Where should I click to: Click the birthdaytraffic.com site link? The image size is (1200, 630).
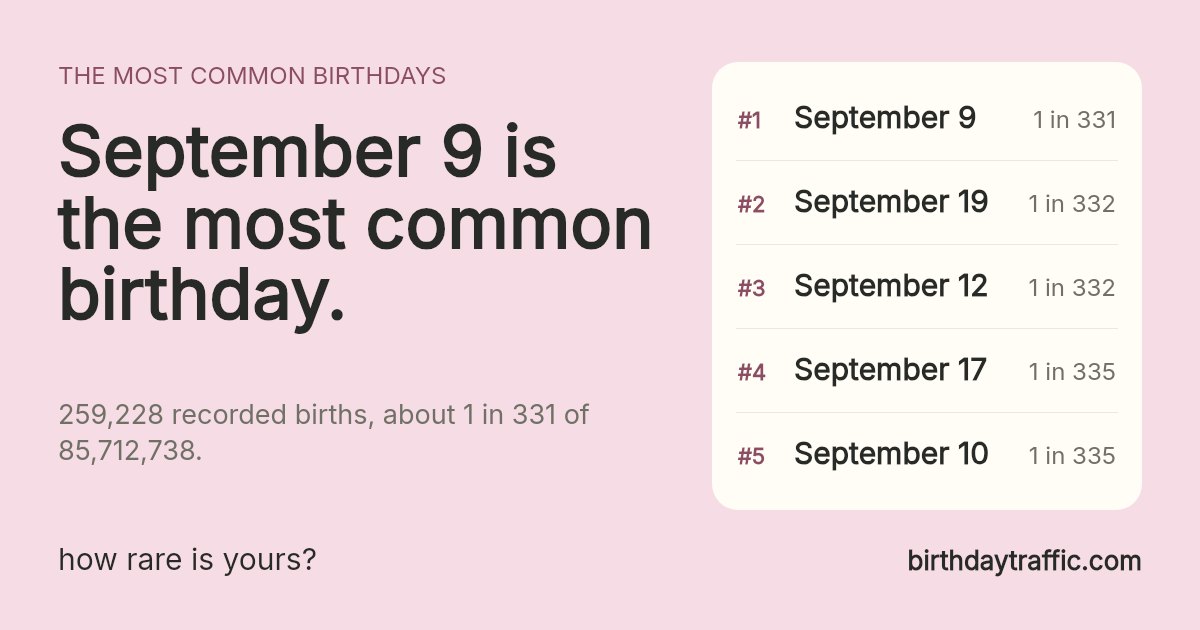(x=1024, y=561)
